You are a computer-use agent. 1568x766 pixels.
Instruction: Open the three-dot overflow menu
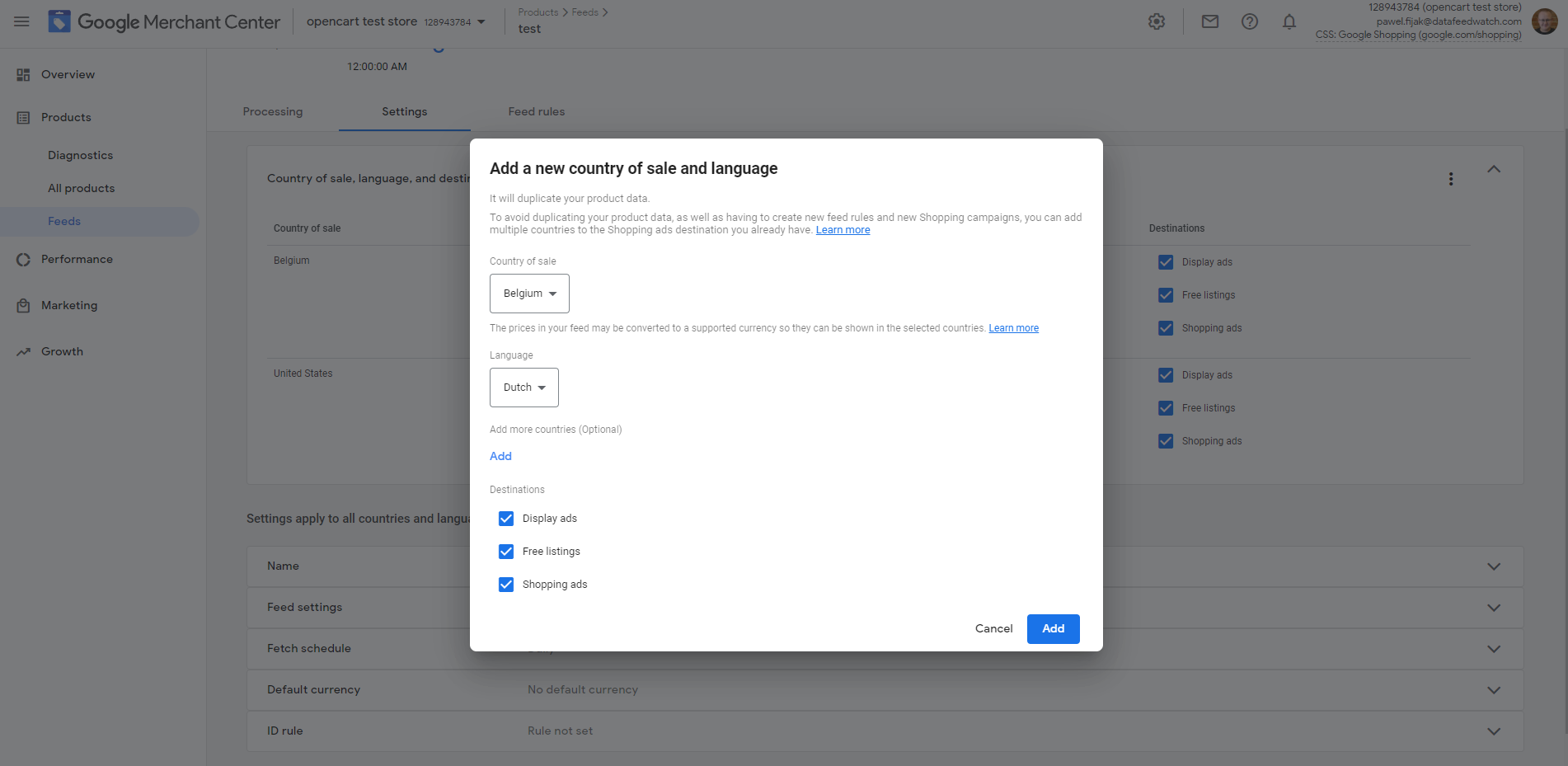point(1451,178)
